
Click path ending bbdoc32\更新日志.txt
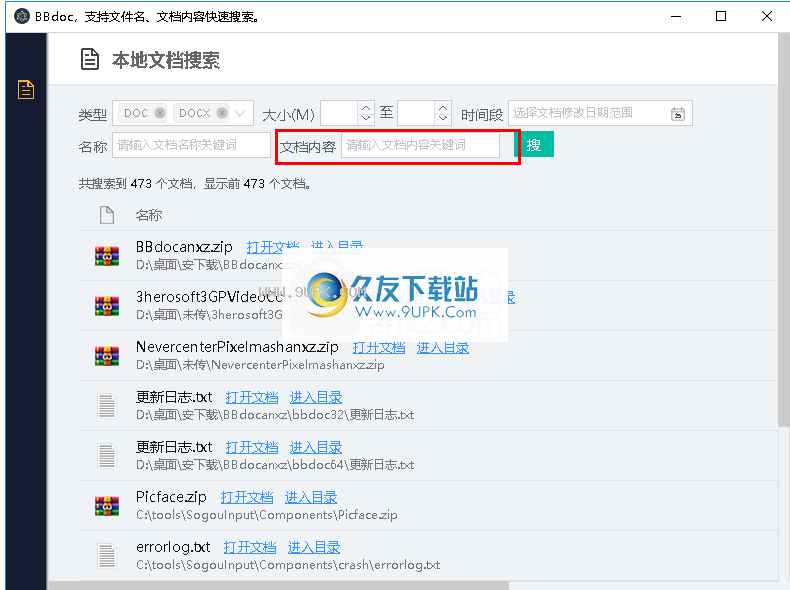275,415
